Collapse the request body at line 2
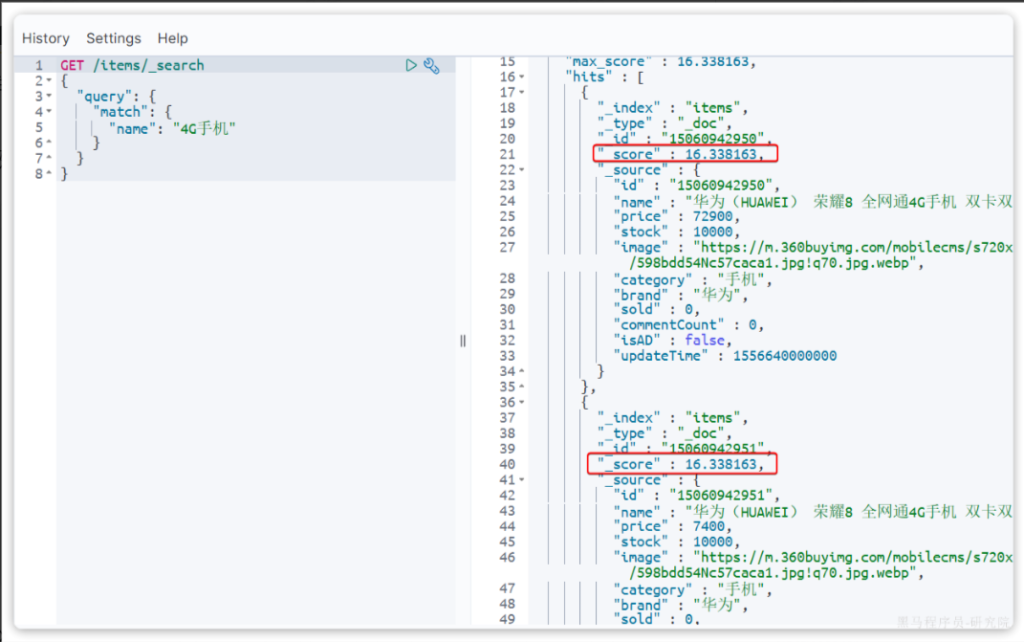The height and width of the screenshot is (642, 1024). tap(49, 81)
